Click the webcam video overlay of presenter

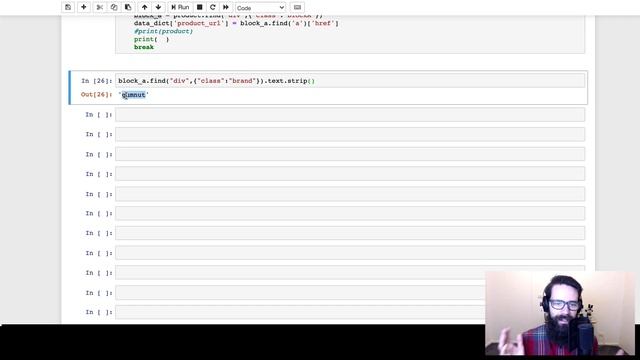tap(560, 313)
